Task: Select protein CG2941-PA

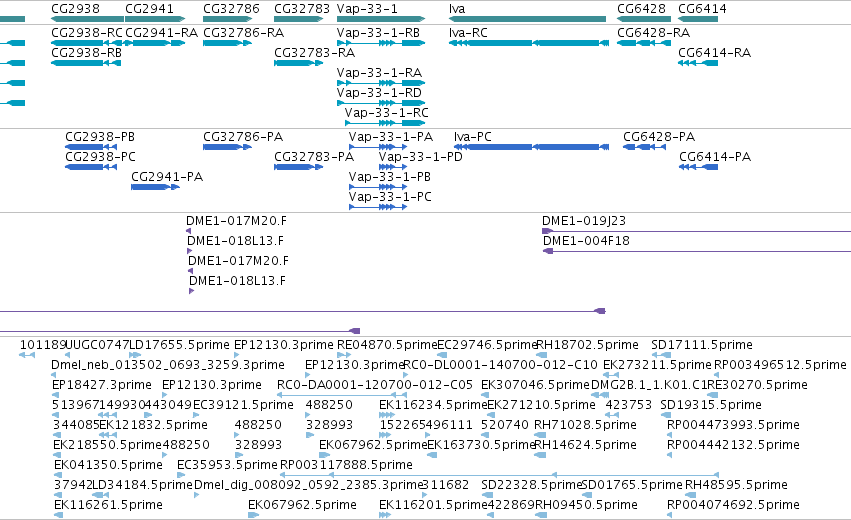Action: [155, 187]
